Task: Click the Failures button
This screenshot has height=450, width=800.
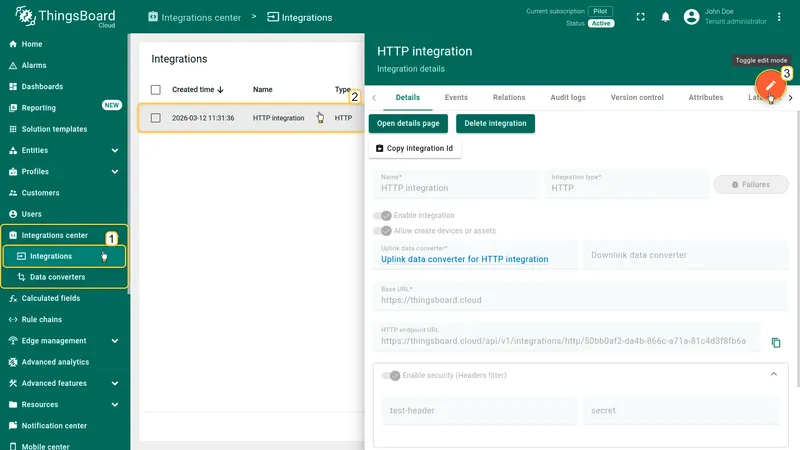Action: [x=751, y=185]
